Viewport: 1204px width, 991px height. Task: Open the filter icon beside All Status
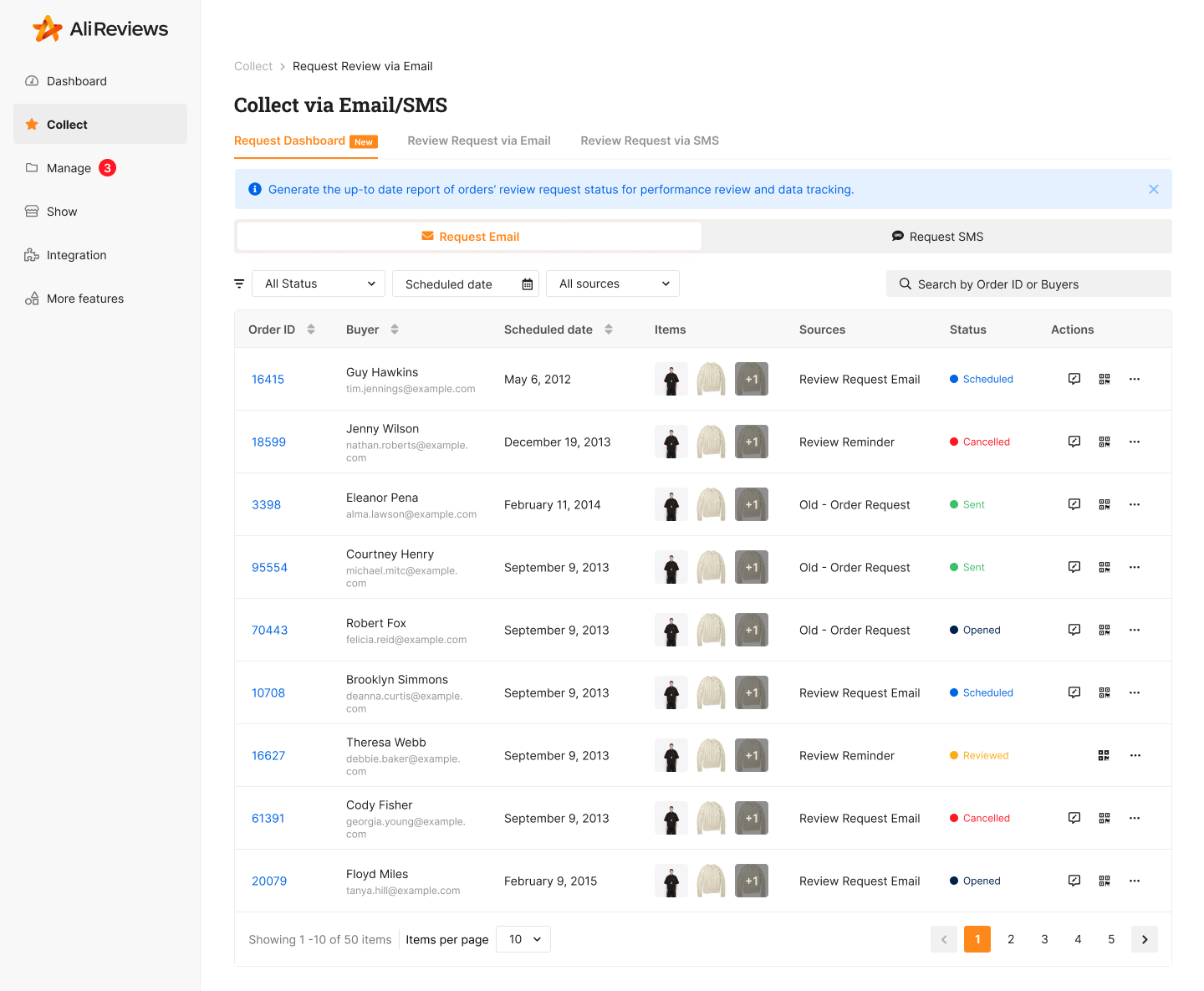click(240, 284)
